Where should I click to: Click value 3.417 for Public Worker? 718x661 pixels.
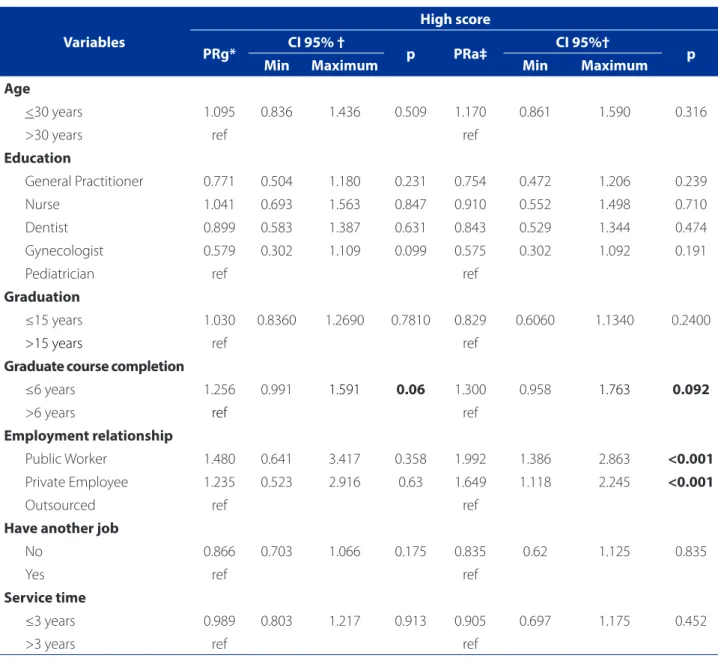pyautogui.click(x=344, y=459)
